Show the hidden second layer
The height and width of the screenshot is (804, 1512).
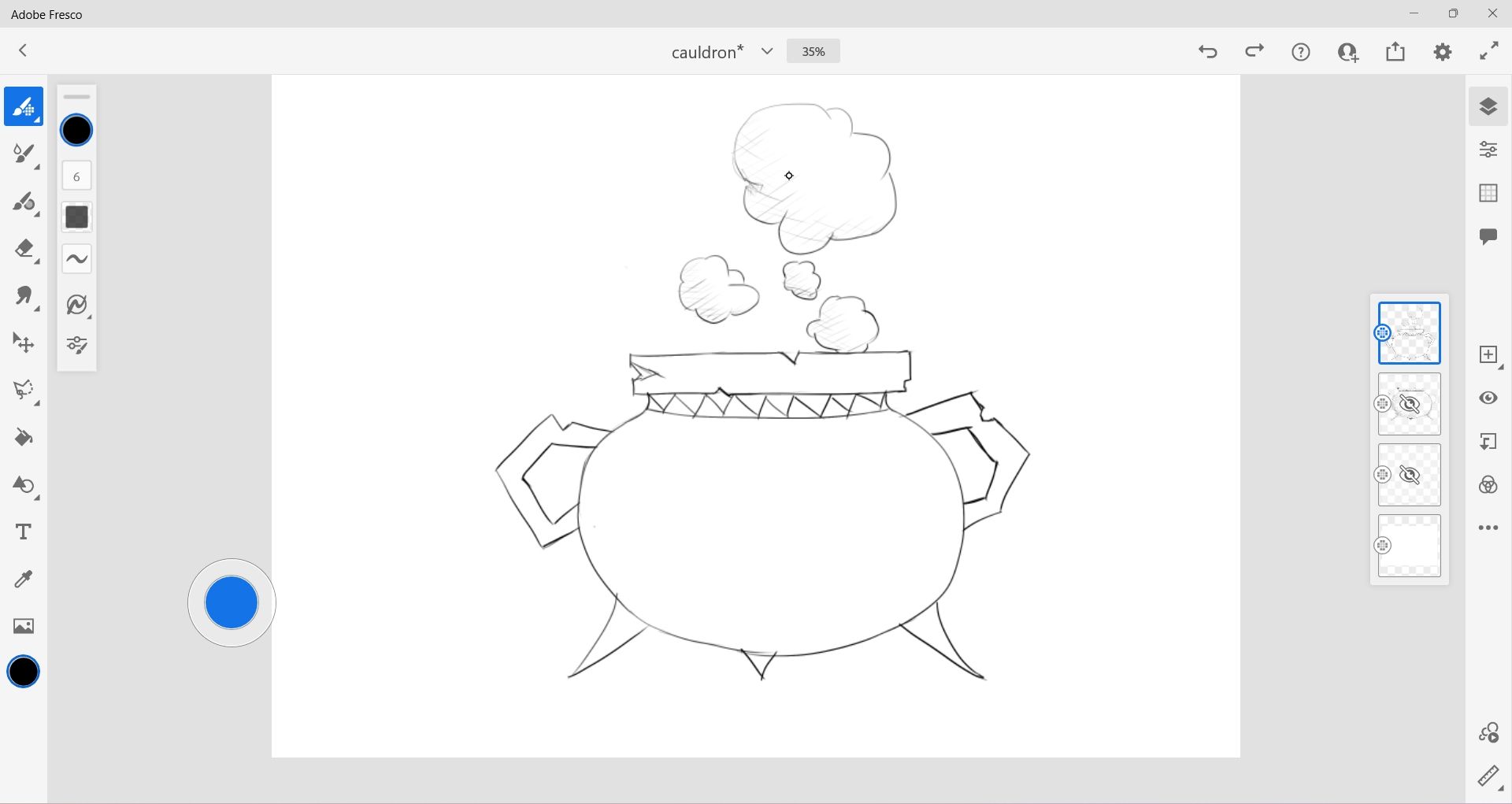pyautogui.click(x=1410, y=404)
